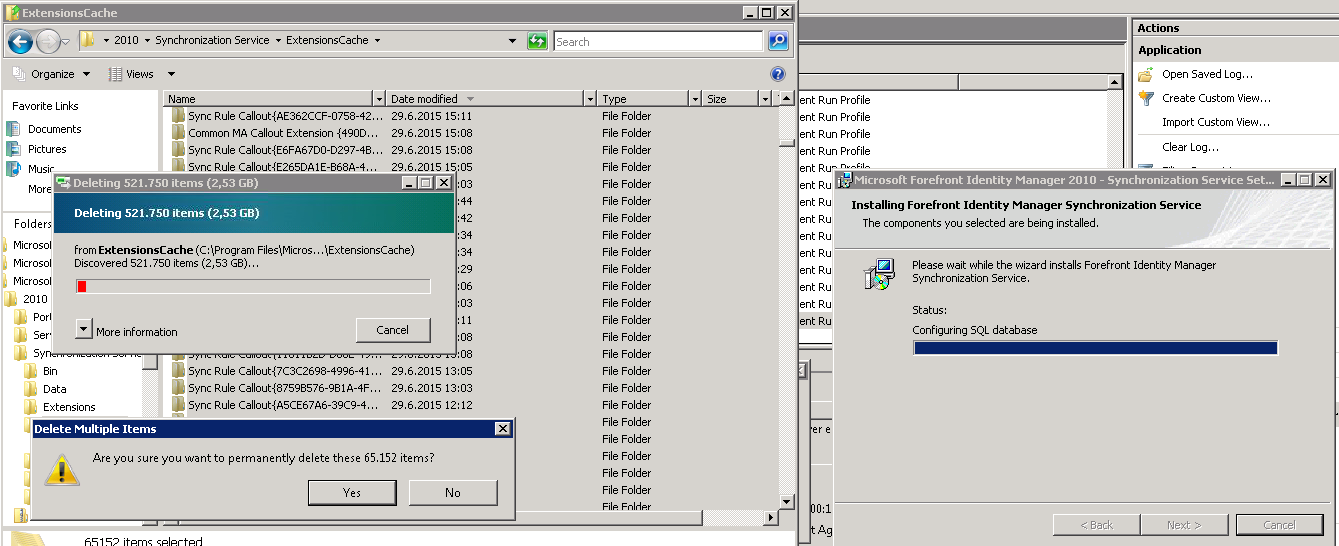1339x546 pixels.
Task: Sort by the Type column header
Action: click(x=643, y=99)
